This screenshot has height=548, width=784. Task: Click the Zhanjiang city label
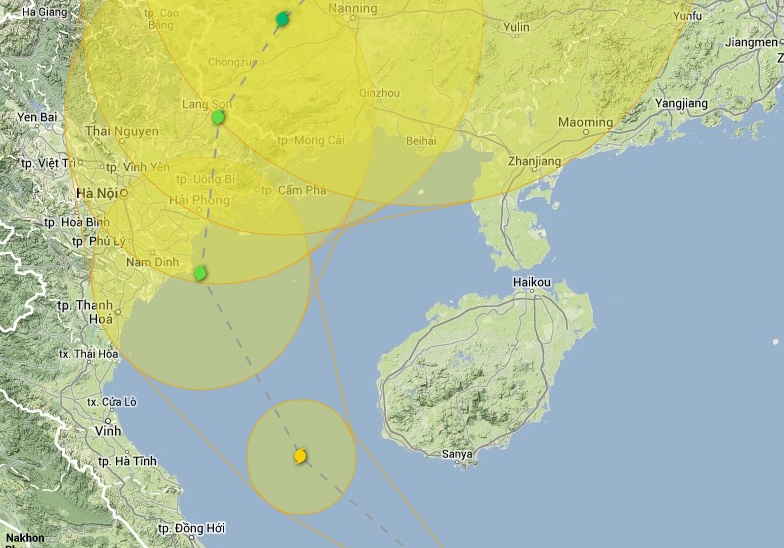point(535,160)
